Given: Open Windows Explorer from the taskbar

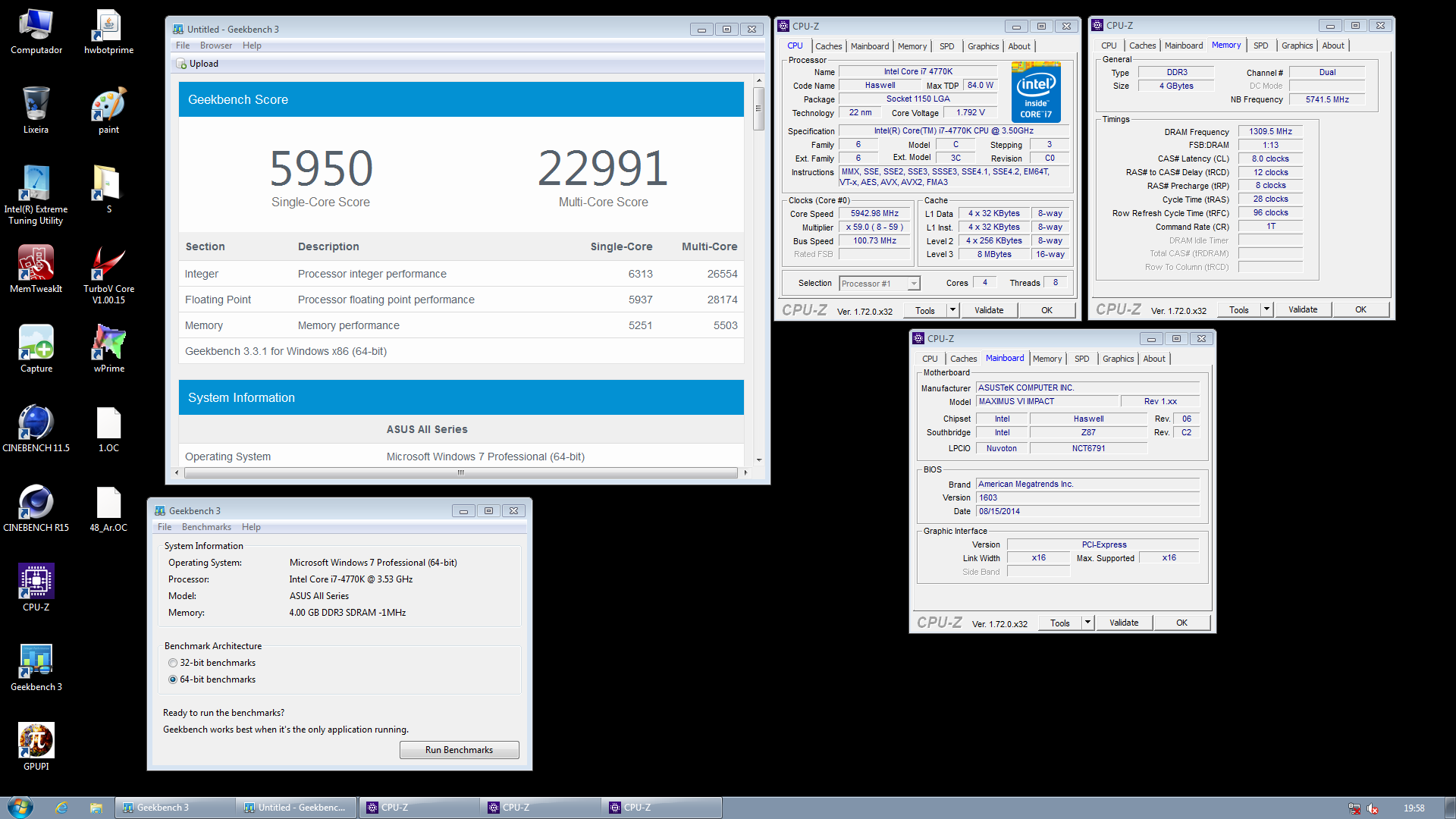Looking at the screenshot, I should [x=96, y=808].
